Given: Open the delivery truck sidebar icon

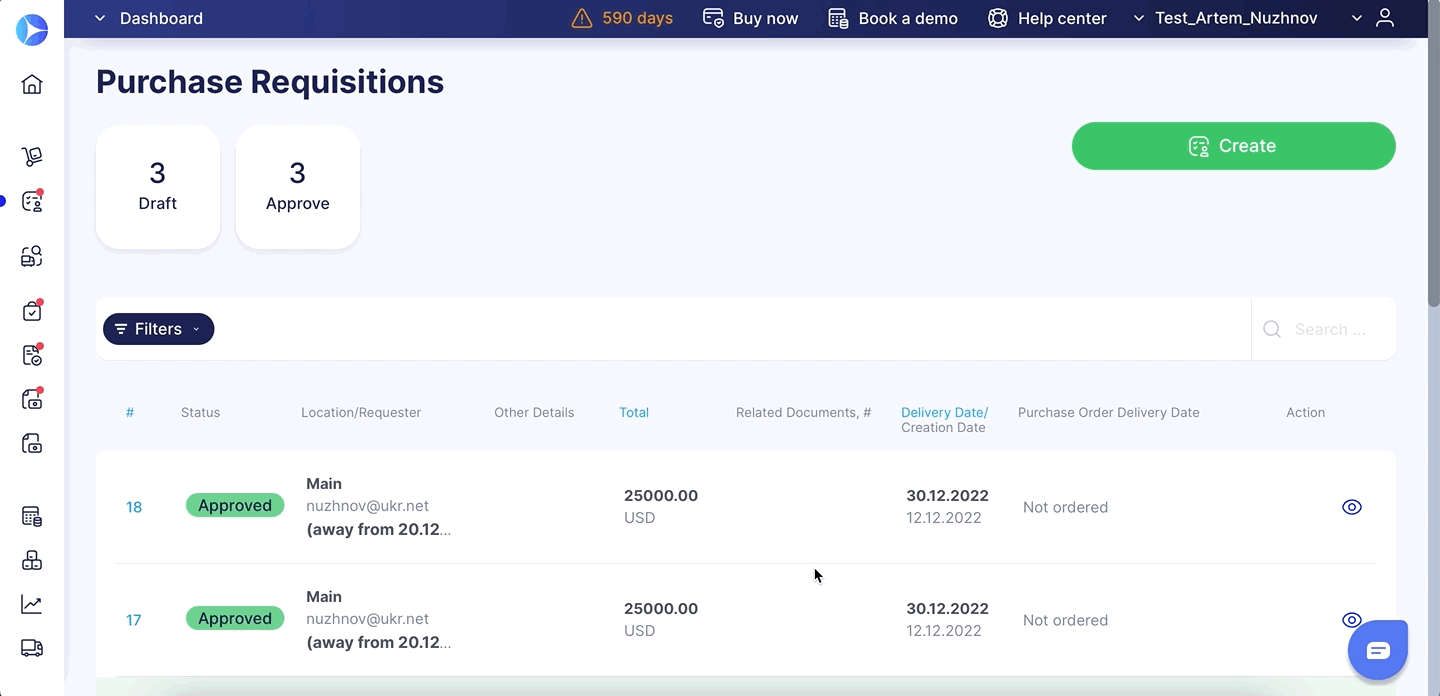Looking at the screenshot, I should [32, 649].
